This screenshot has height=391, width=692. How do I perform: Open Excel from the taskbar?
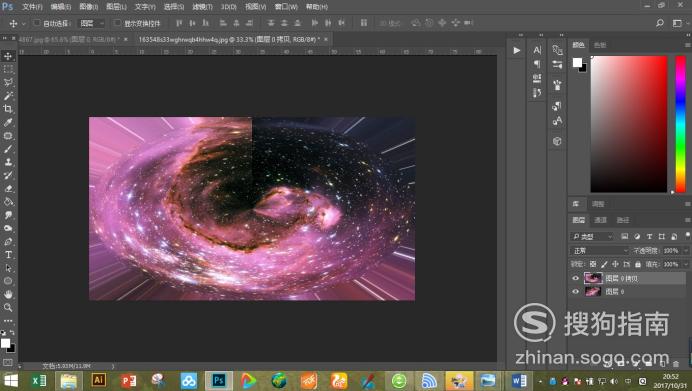[x=39, y=380]
